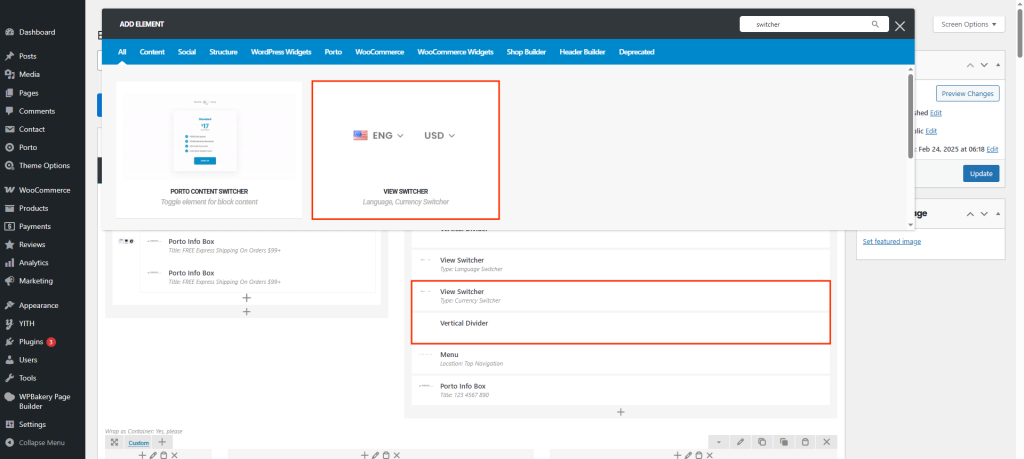This screenshot has width=1024, height=459.
Task: Collapse the admin sidebar menu
Action: point(40,442)
